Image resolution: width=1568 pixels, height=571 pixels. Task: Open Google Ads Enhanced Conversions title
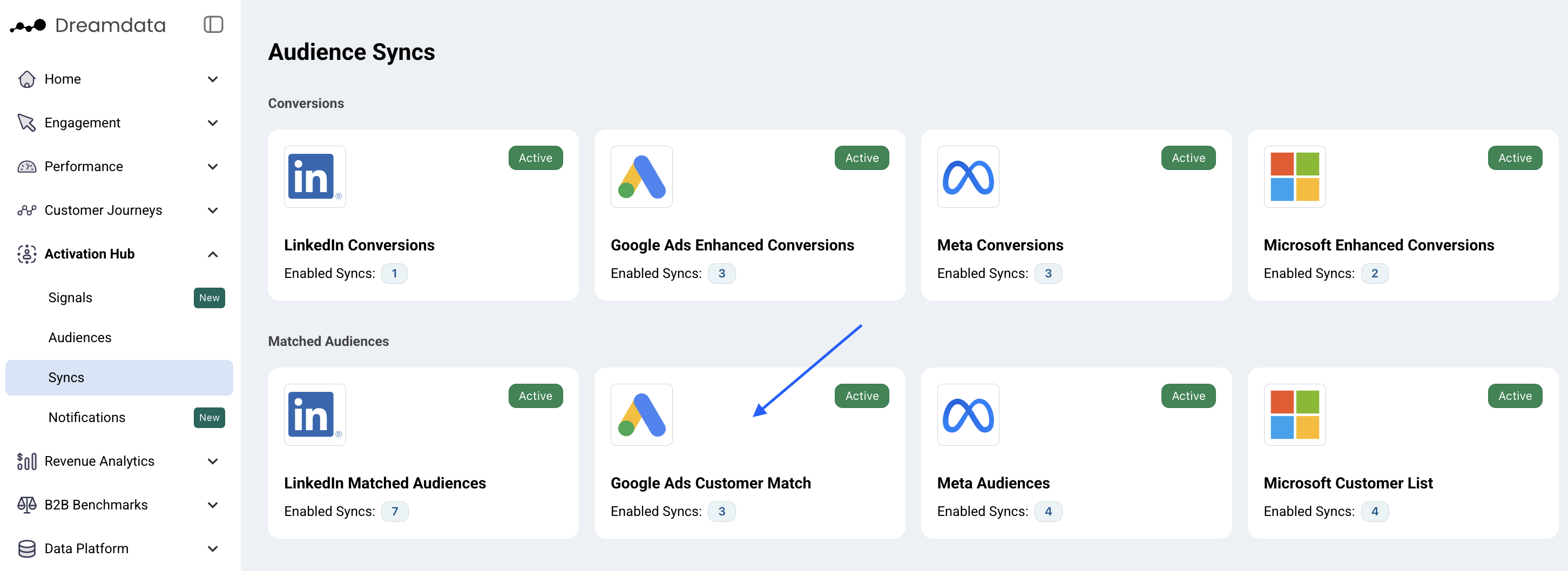(732, 245)
